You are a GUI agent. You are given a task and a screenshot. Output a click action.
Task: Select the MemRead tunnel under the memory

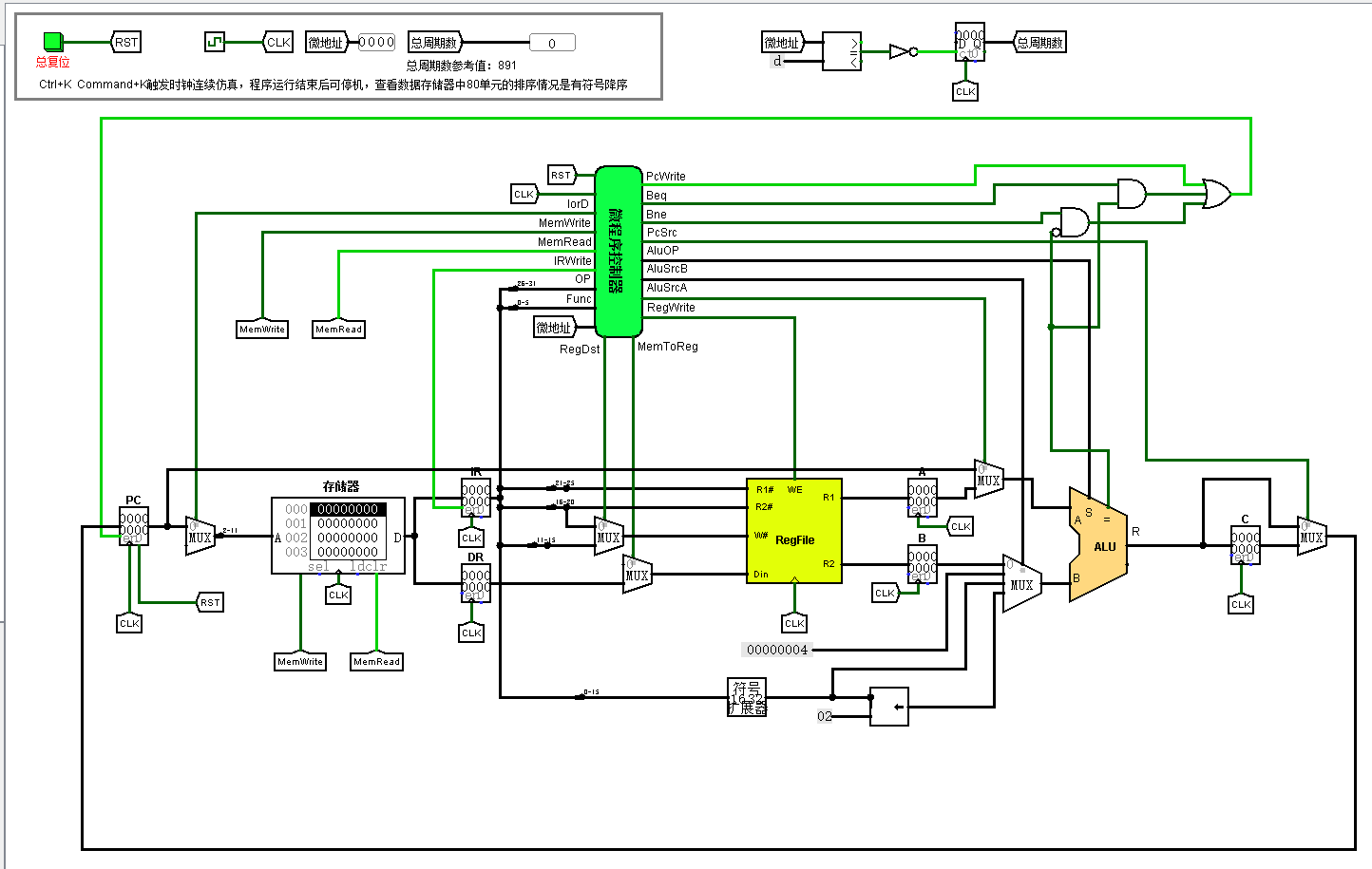[x=376, y=661]
